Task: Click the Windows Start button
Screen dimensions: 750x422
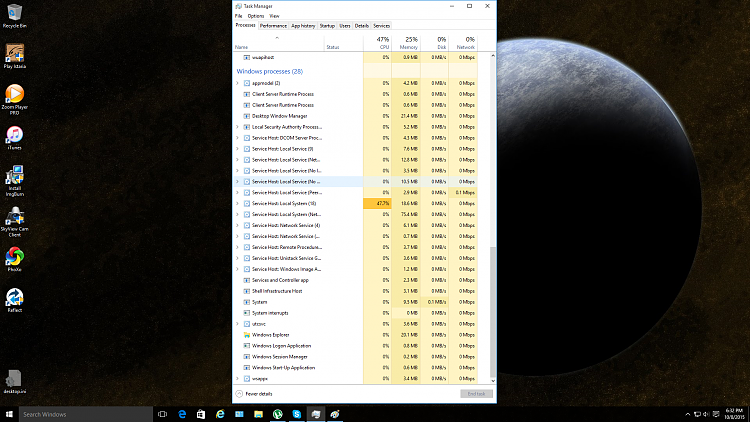Action: tap(9, 414)
